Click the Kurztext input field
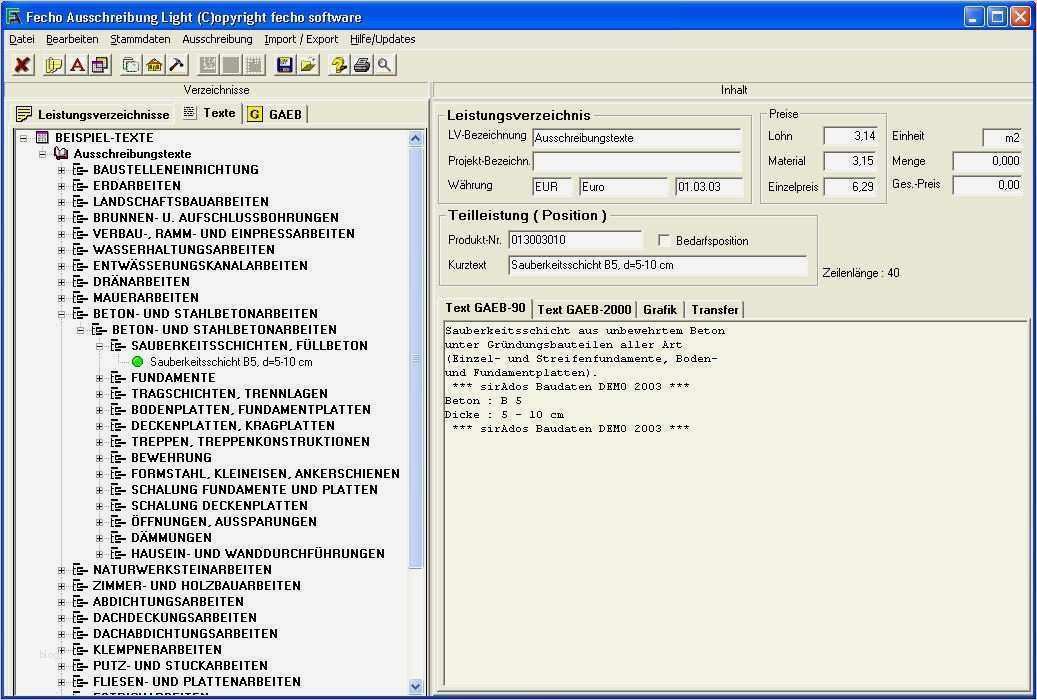 pos(657,266)
